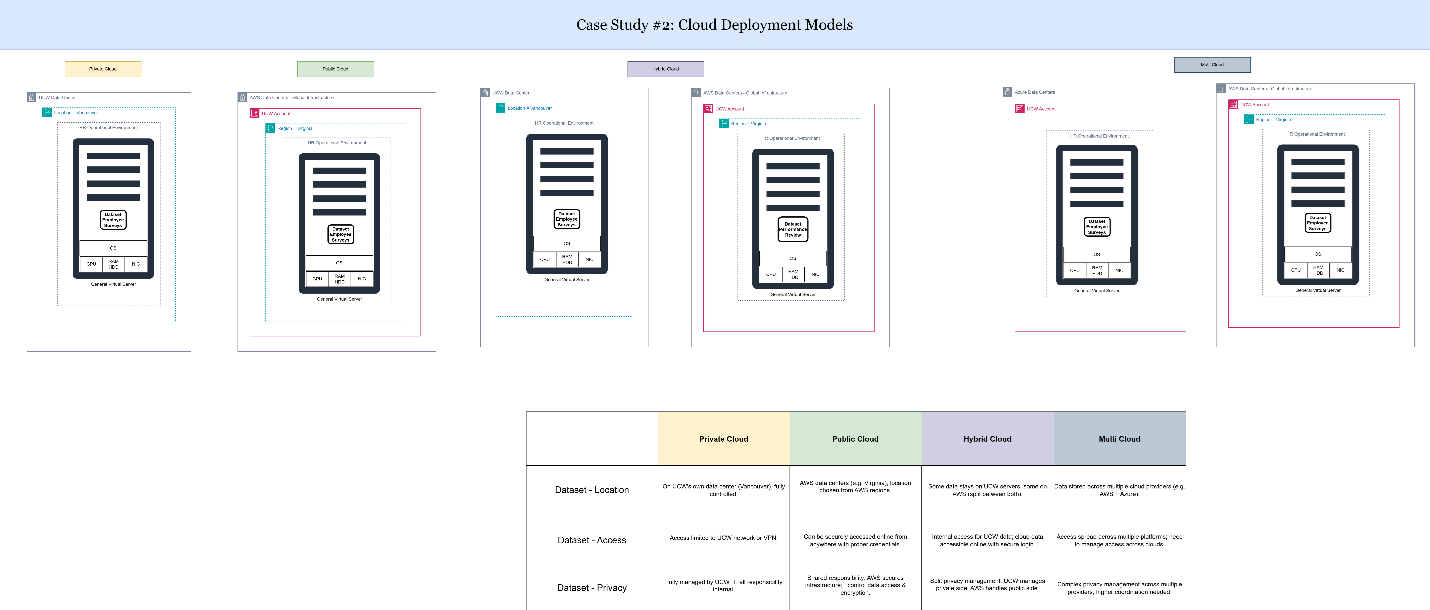Select the Private Cloud table header cell

[724, 438]
